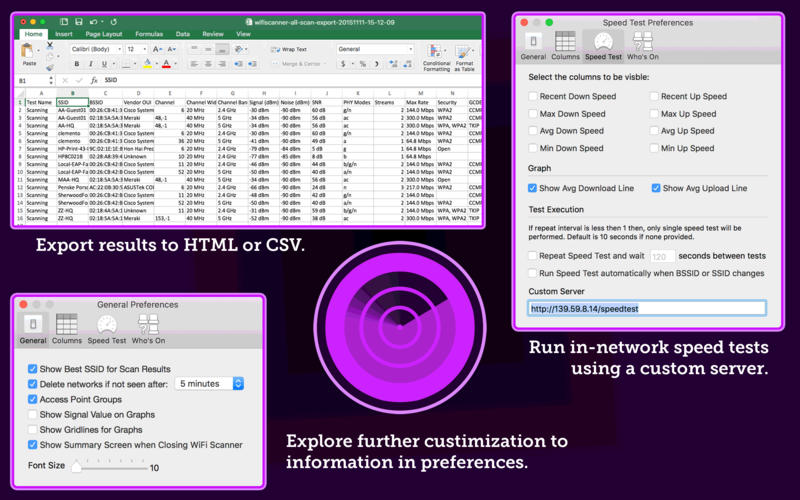This screenshot has height=500, width=800.
Task: Adjust the Font Size slider
Action: (x=77, y=466)
